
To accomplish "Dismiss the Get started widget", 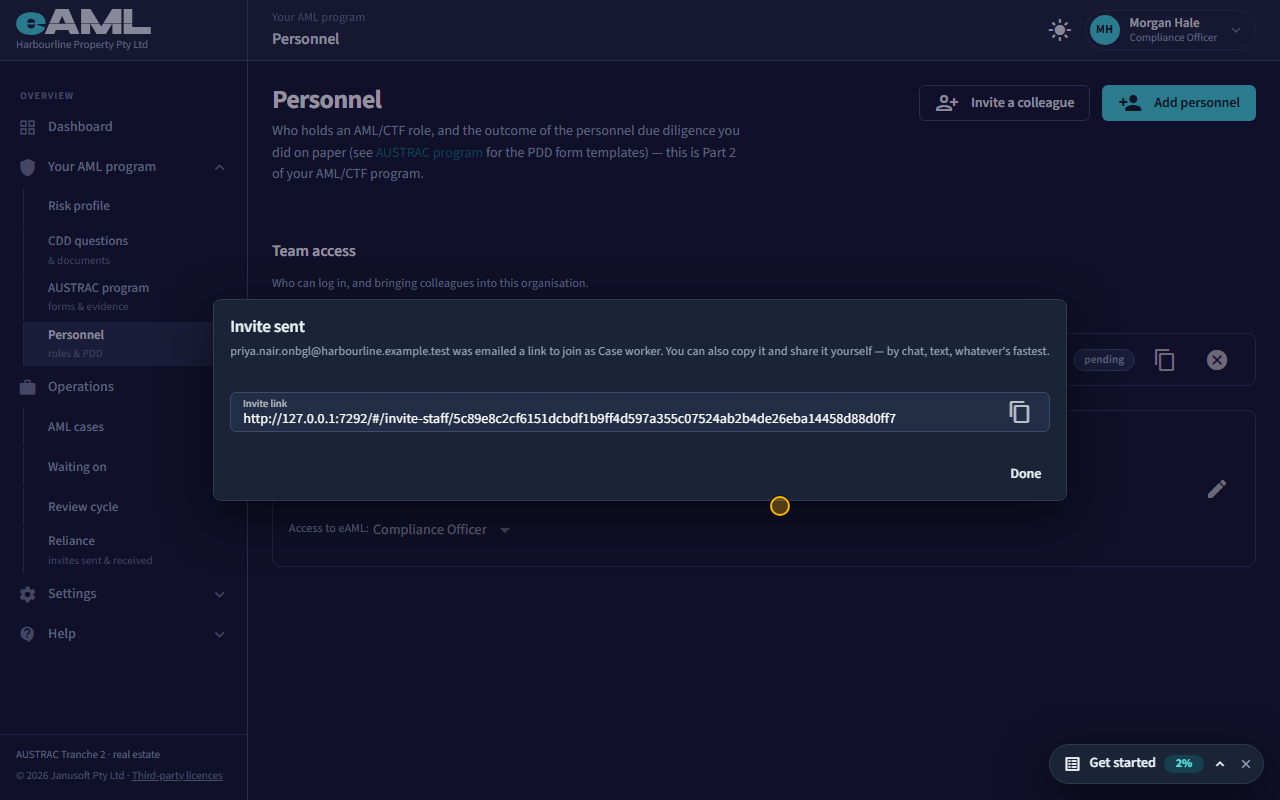I will 1246,764.
